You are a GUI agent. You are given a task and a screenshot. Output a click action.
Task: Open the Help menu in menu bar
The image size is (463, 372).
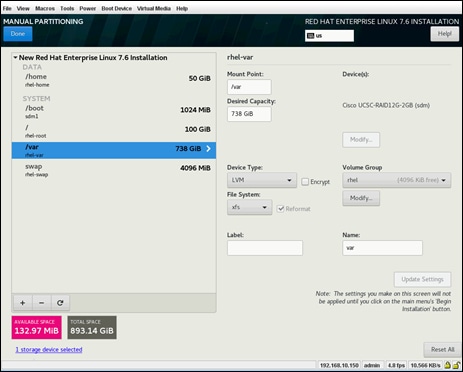(182, 8)
